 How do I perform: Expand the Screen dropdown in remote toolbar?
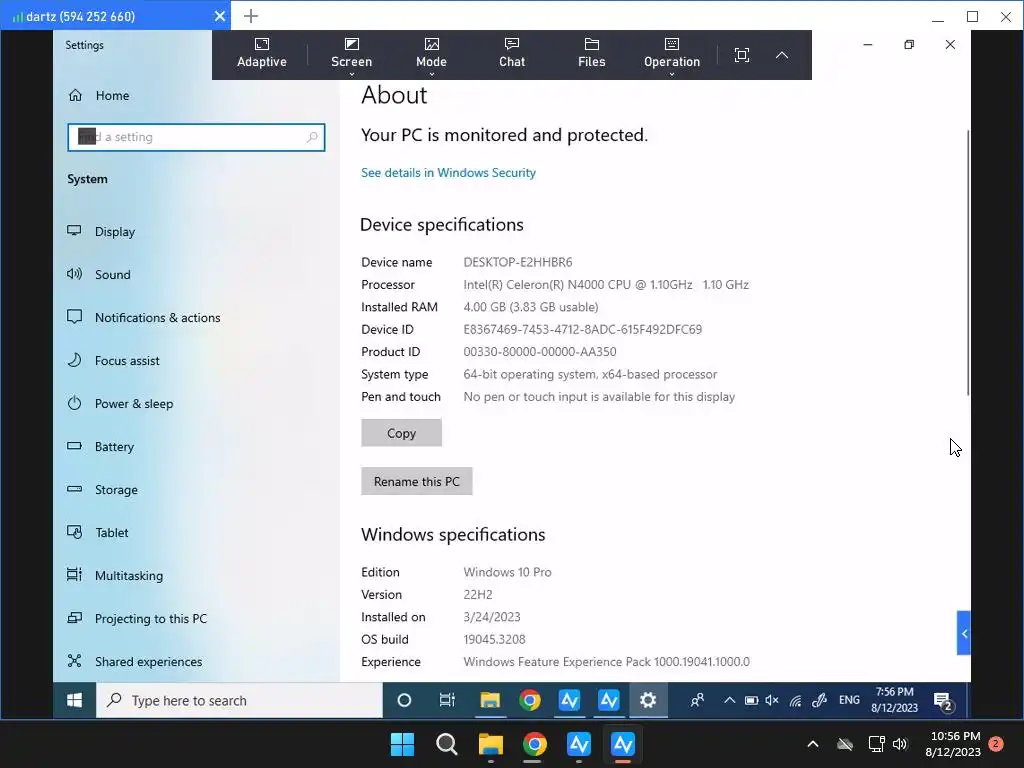pos(351,55)
